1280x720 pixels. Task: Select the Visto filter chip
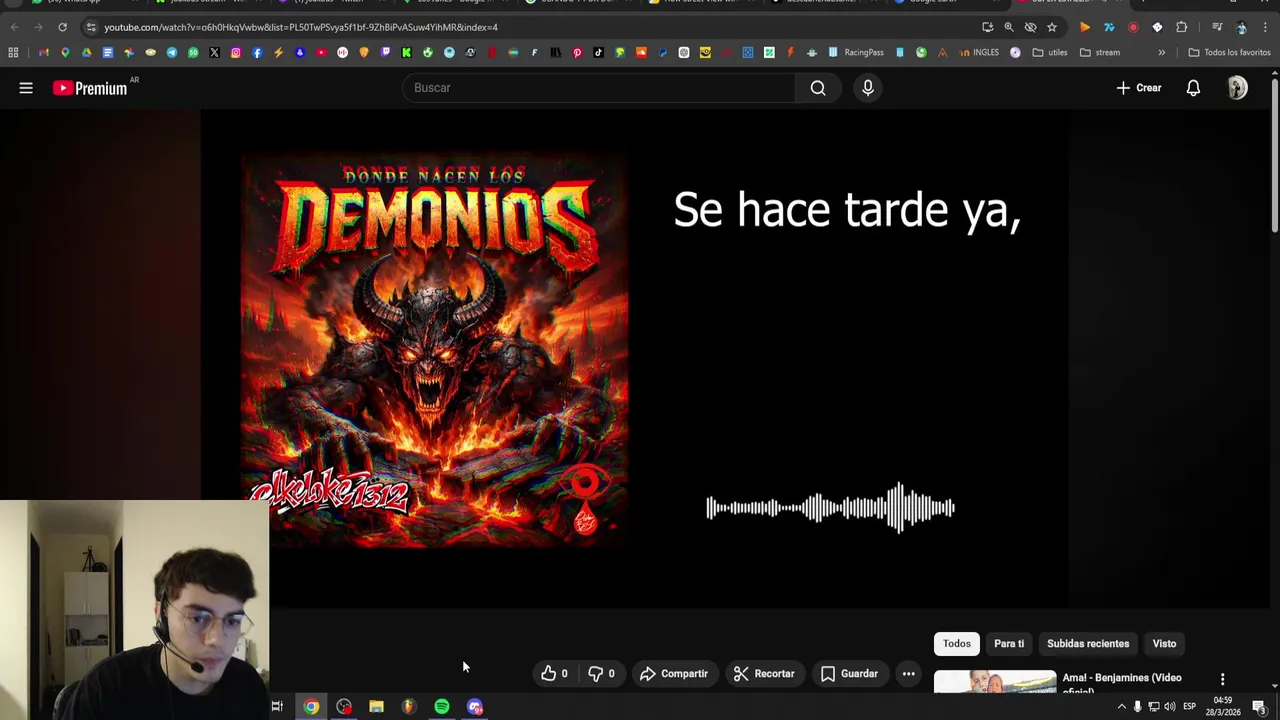point(1164,644)
